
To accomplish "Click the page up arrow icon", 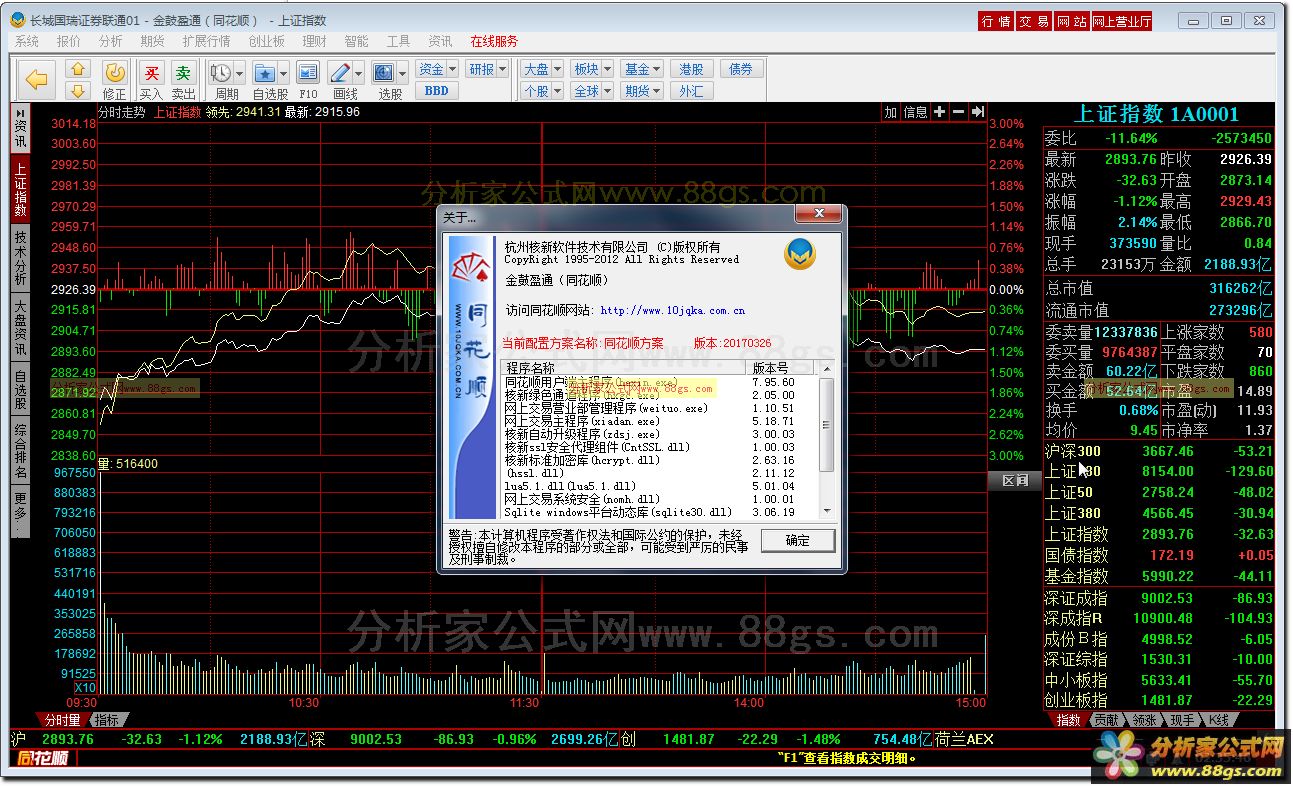I will point(79,69).
